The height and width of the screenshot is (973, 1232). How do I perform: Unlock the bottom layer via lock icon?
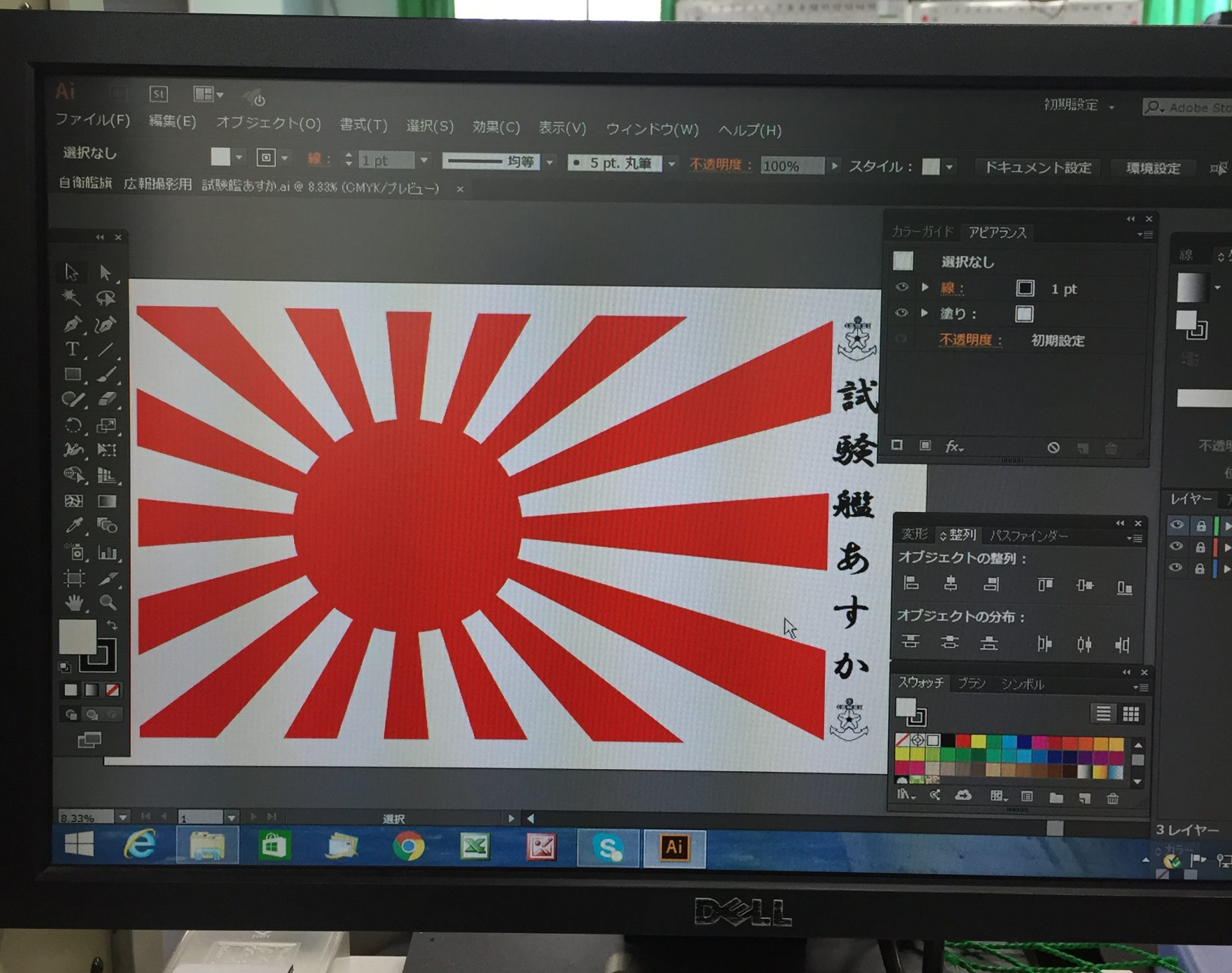[1200, 568]
